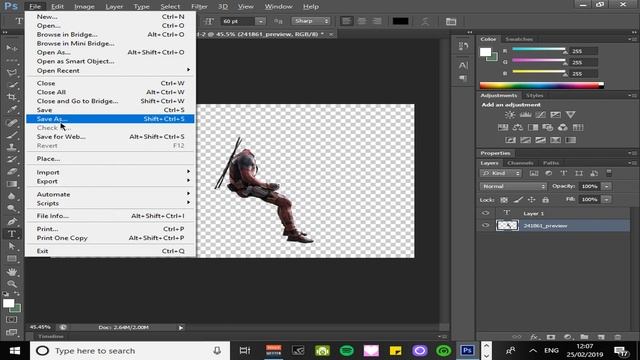Select the Crop tool
The width and height of the screenshot is (640, 360).
click(x=12, y=97)
